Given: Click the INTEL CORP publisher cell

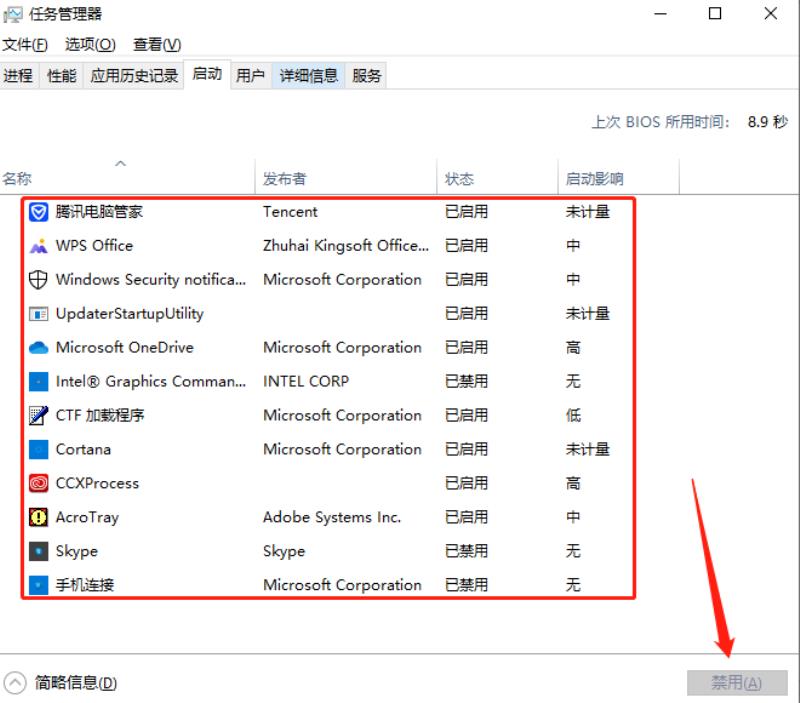Looking at the screenshot, I should 306,382.
